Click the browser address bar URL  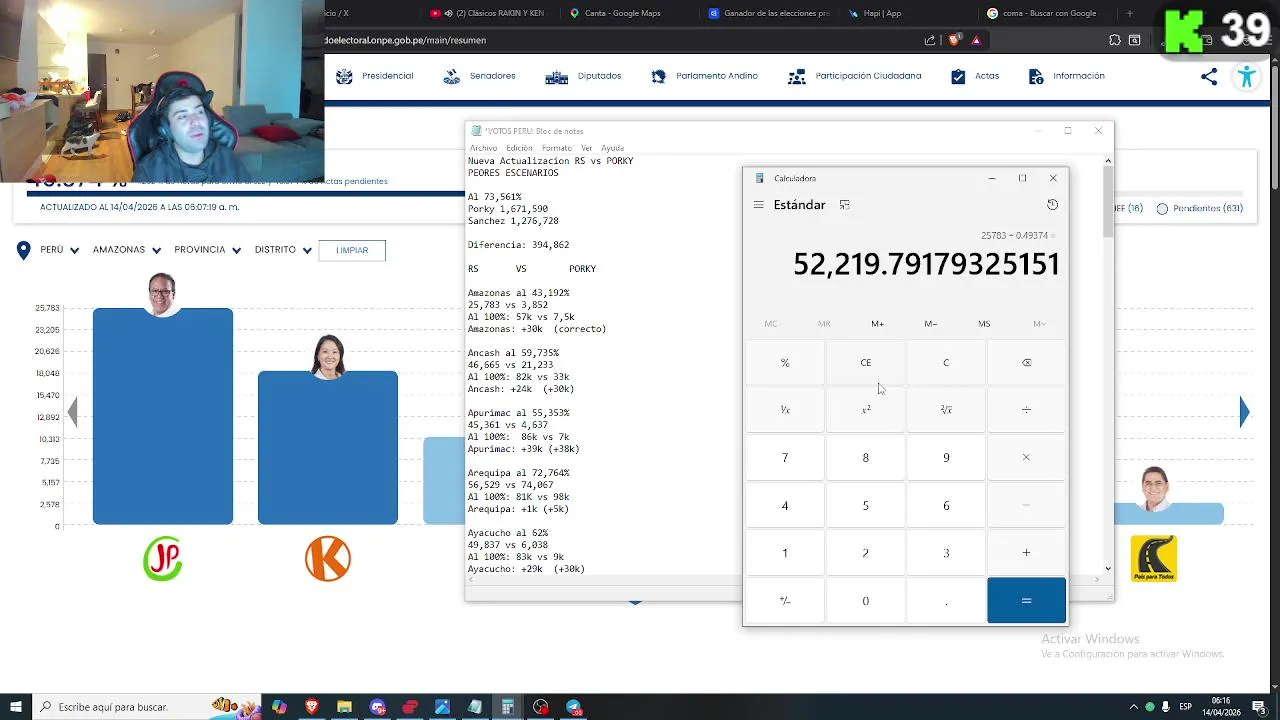[x=406, y=40]
